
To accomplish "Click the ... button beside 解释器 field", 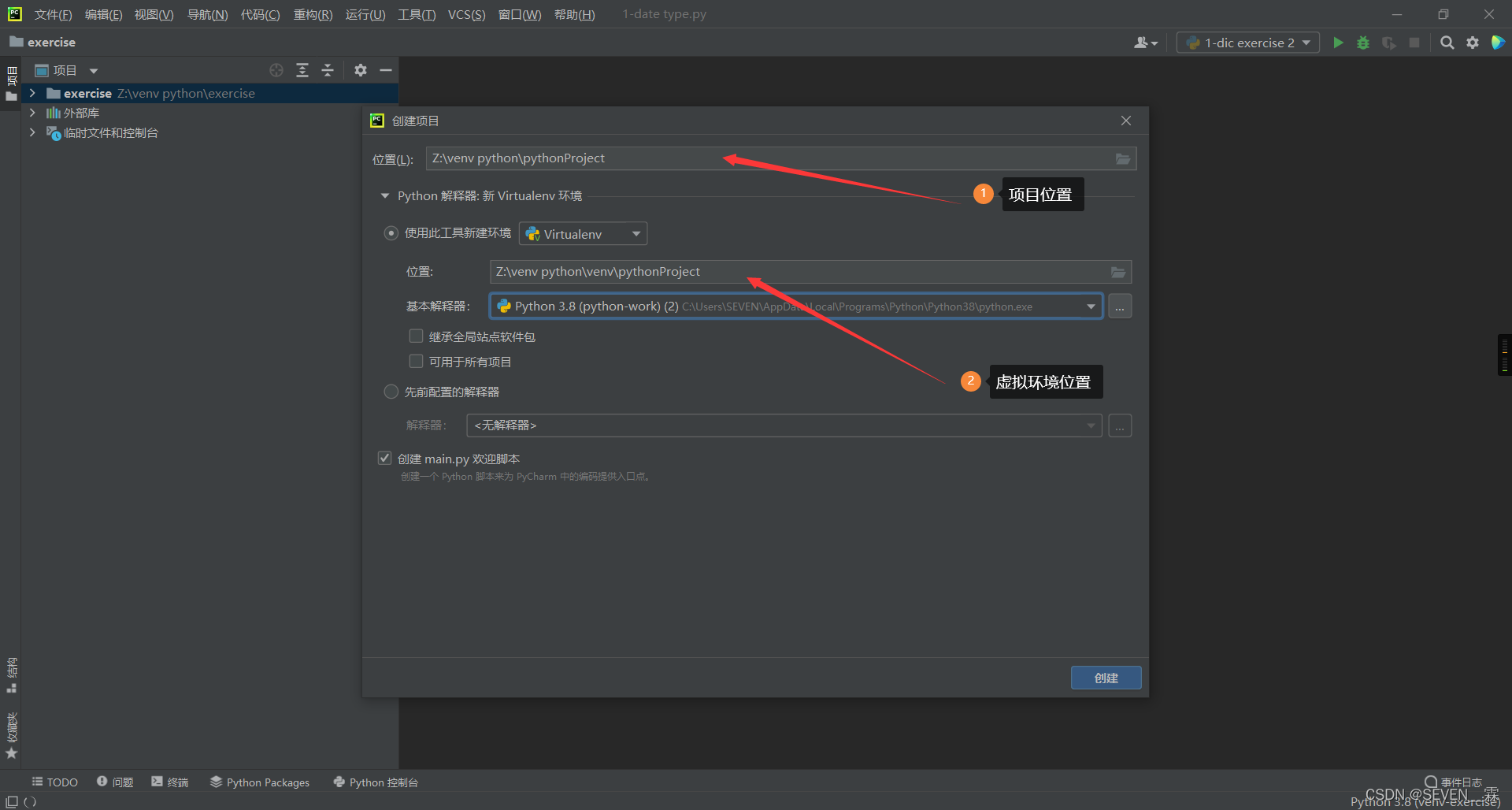I will coord(1120,425).
